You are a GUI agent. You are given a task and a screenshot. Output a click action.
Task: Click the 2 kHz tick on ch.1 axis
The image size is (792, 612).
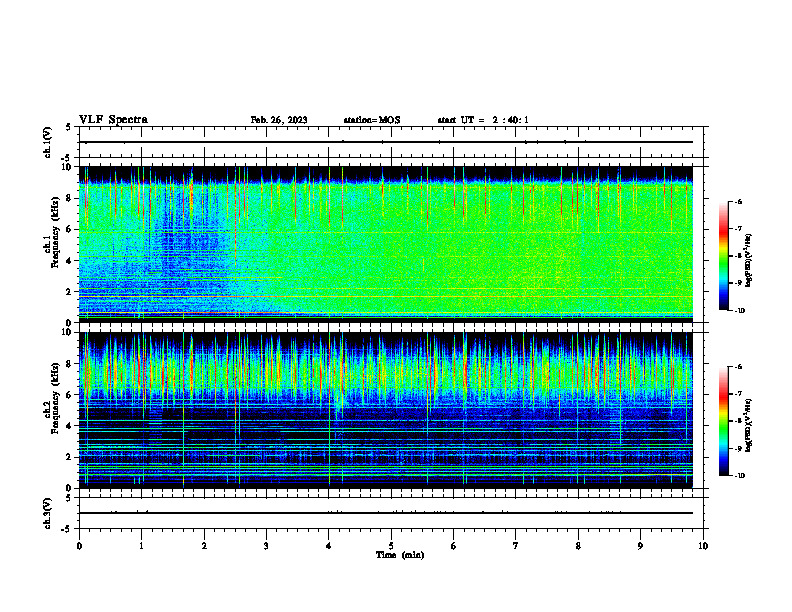[x=70, y=292]
